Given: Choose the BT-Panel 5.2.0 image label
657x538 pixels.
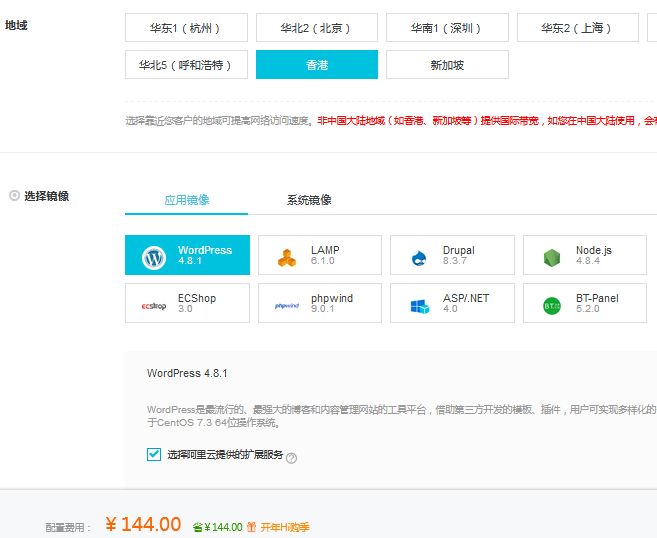Looking at the screenshot, I should [597, 303].
